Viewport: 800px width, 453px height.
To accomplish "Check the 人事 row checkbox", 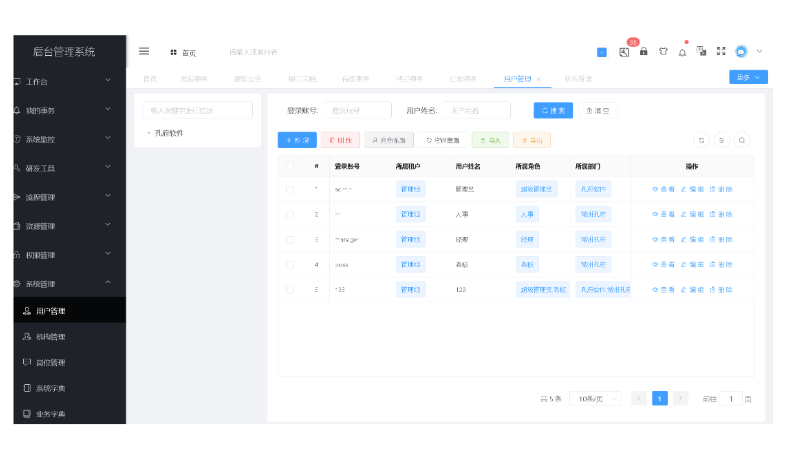I will [290, 214].
